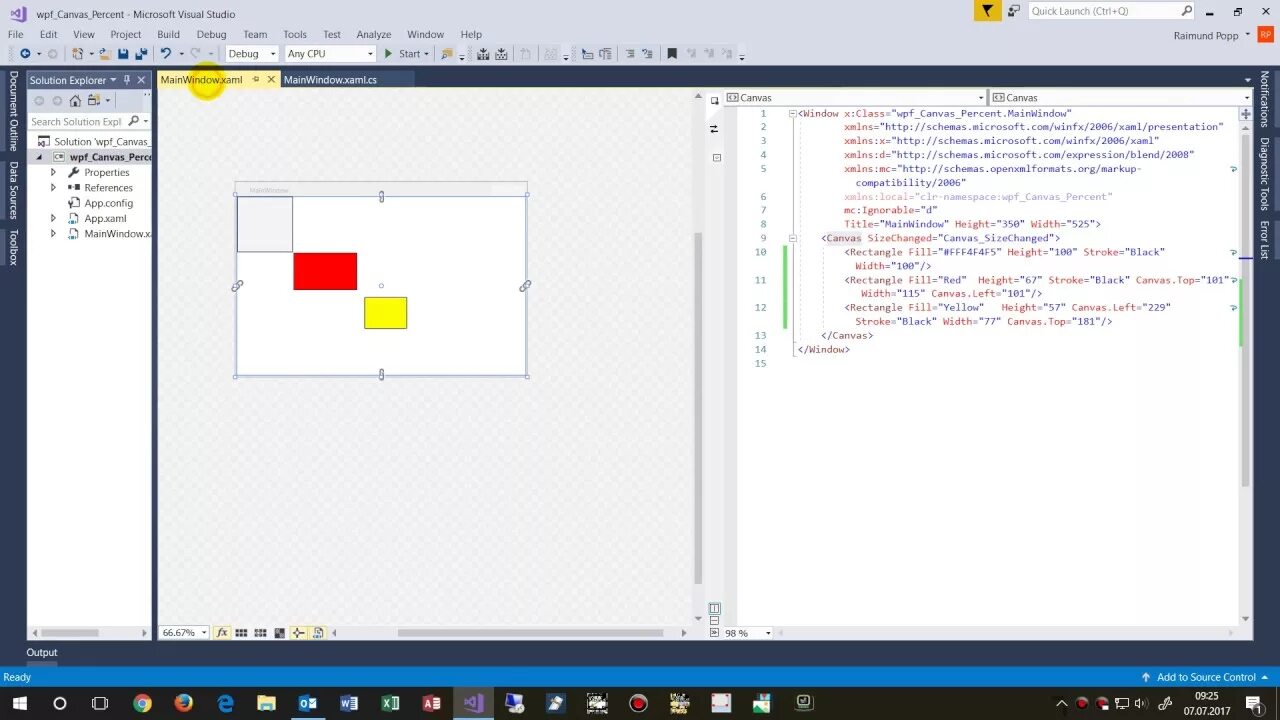Open the Document Outline side tab

pos(13,111)
